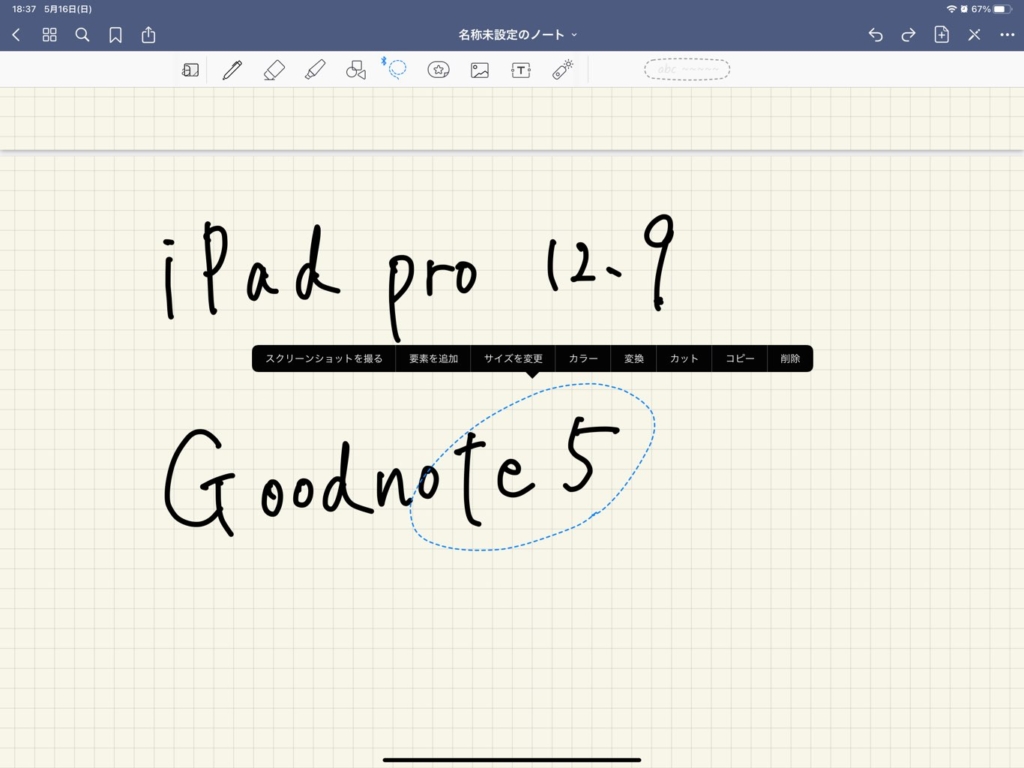Undo the last action
1024x768 pixels.
click(x=876, y=35)
